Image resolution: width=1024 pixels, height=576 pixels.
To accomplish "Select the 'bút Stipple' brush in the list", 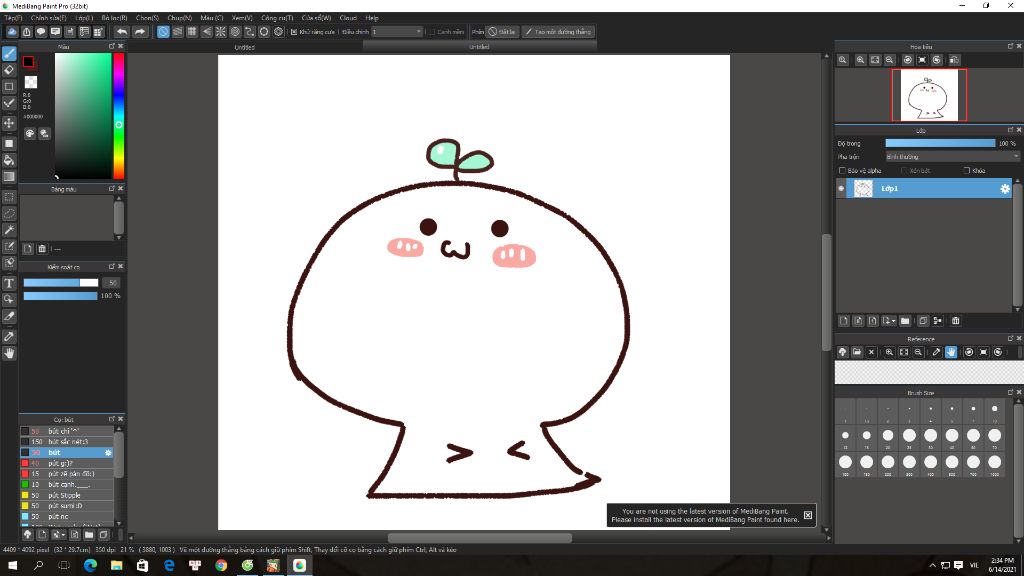I will tap(67, 495).
